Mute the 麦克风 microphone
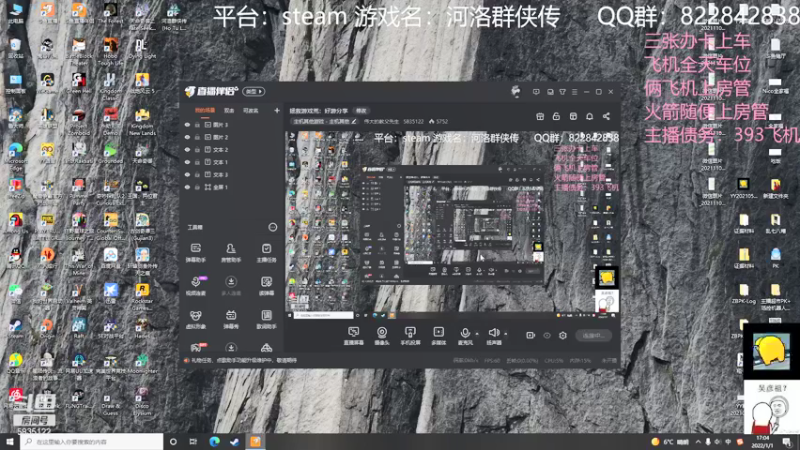This screenshot has width=800, height=450. point(465,336)
